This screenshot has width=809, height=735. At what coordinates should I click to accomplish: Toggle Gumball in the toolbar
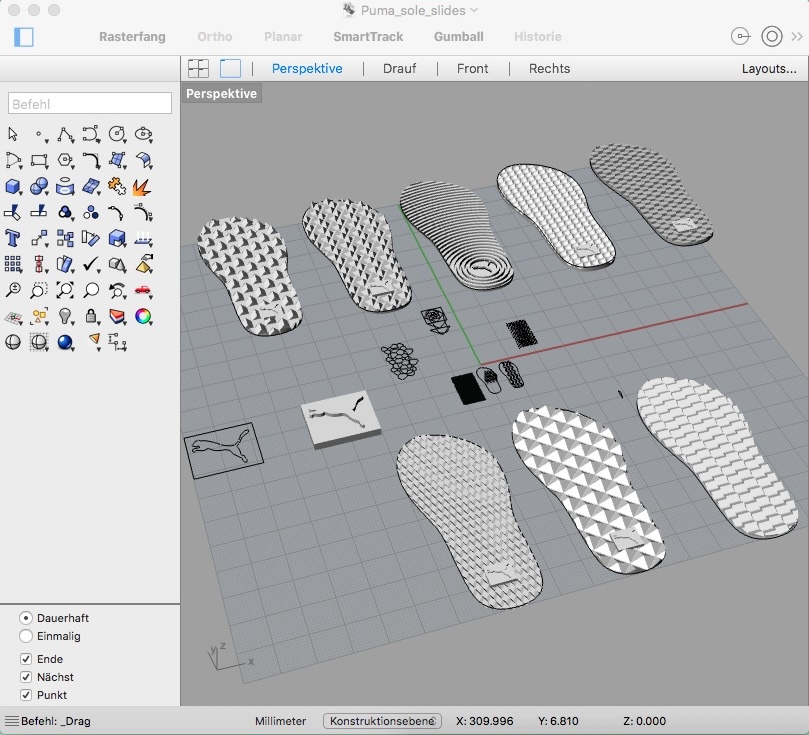(459, 37)
